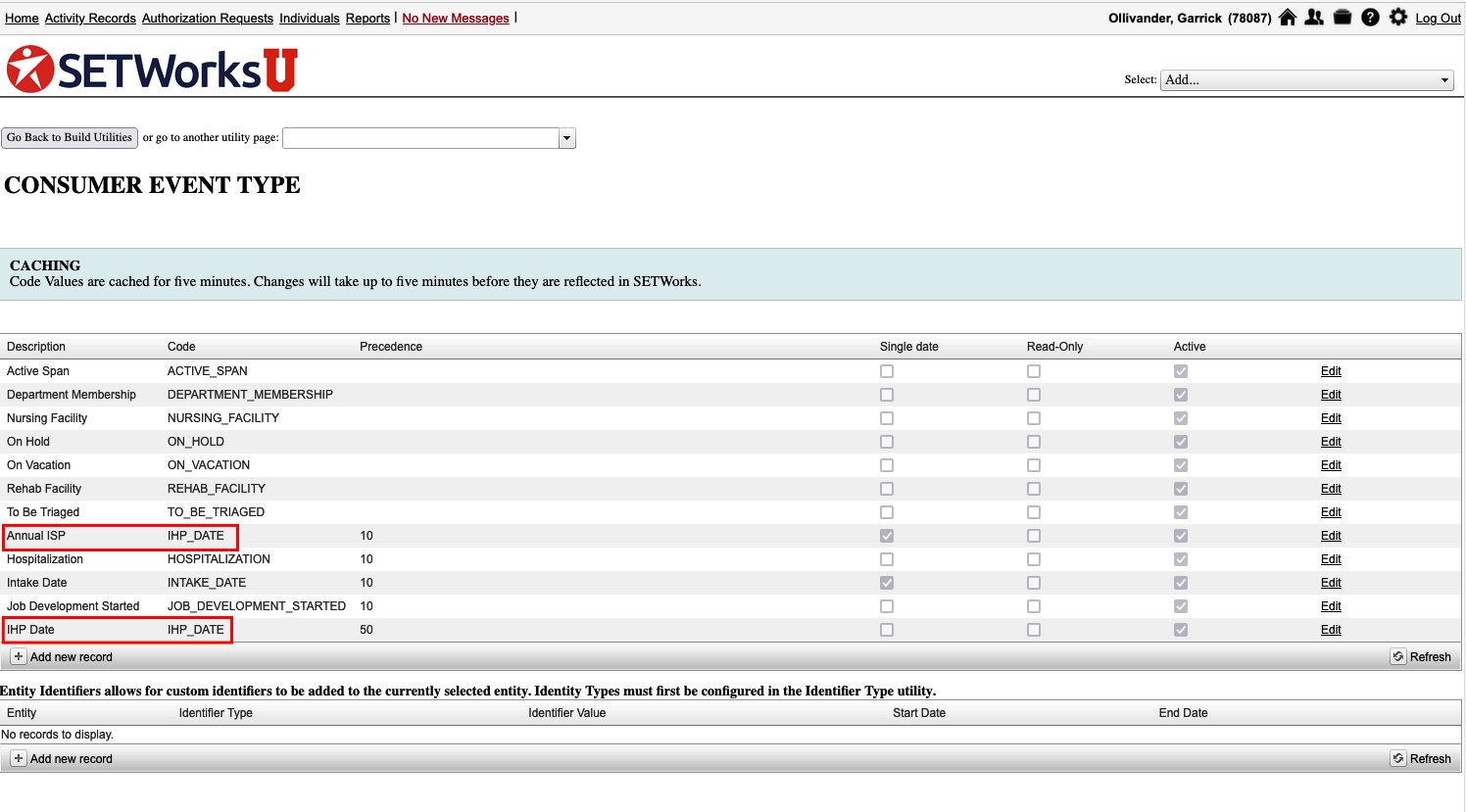Image resolution: width=1466 pixels, height=812 pixels.
Task: Click the SETWorksU logo
Action: pyautogui.click(x=152, y=70)
